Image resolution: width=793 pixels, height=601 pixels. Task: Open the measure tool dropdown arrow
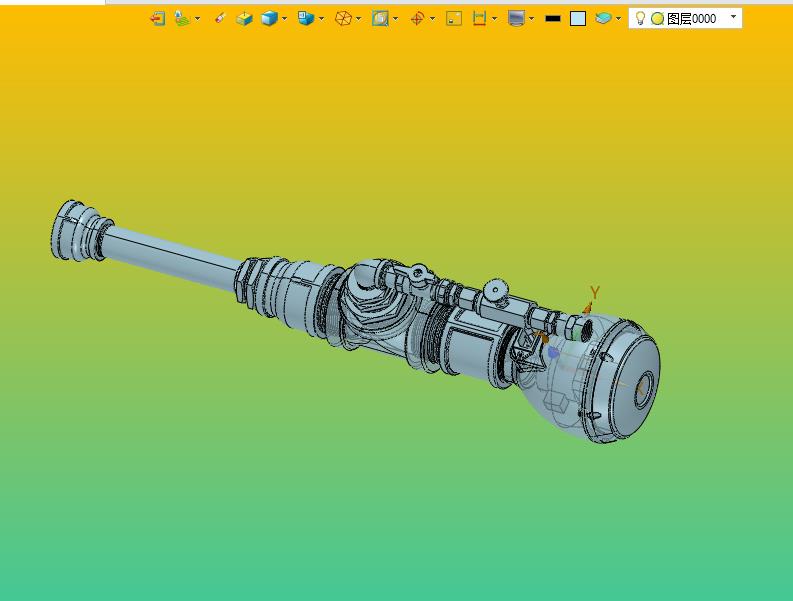[495, 19]
